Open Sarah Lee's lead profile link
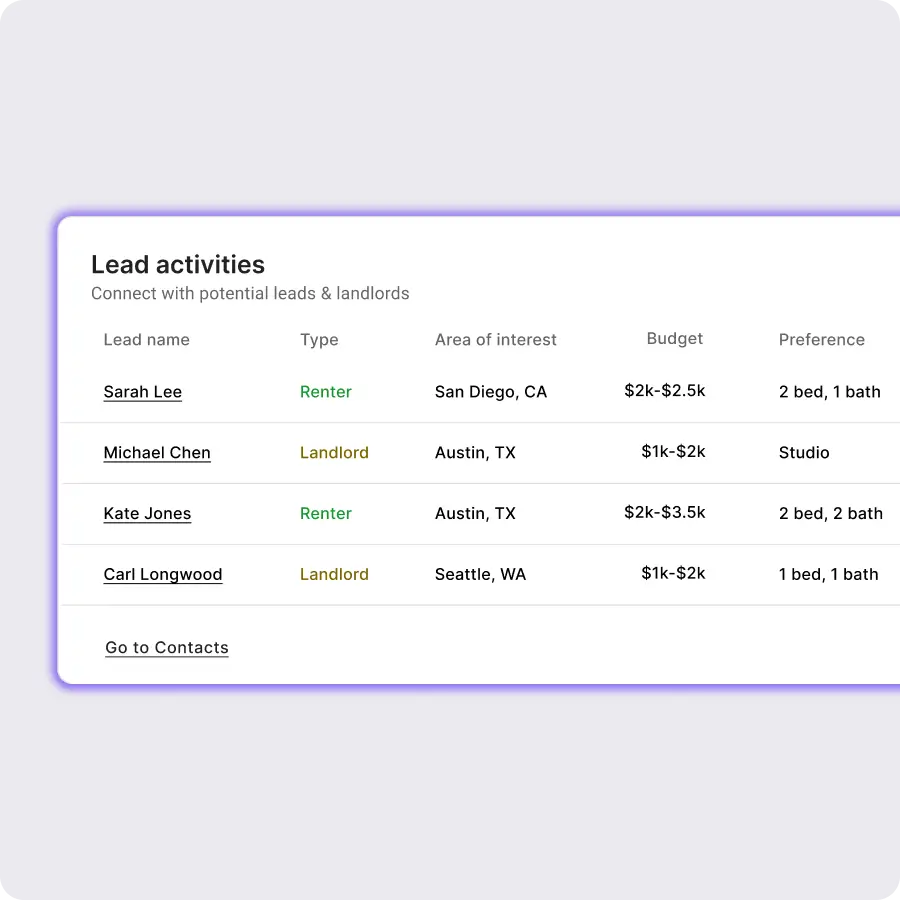This screenshot has width=900, height=900. [142, 392]
